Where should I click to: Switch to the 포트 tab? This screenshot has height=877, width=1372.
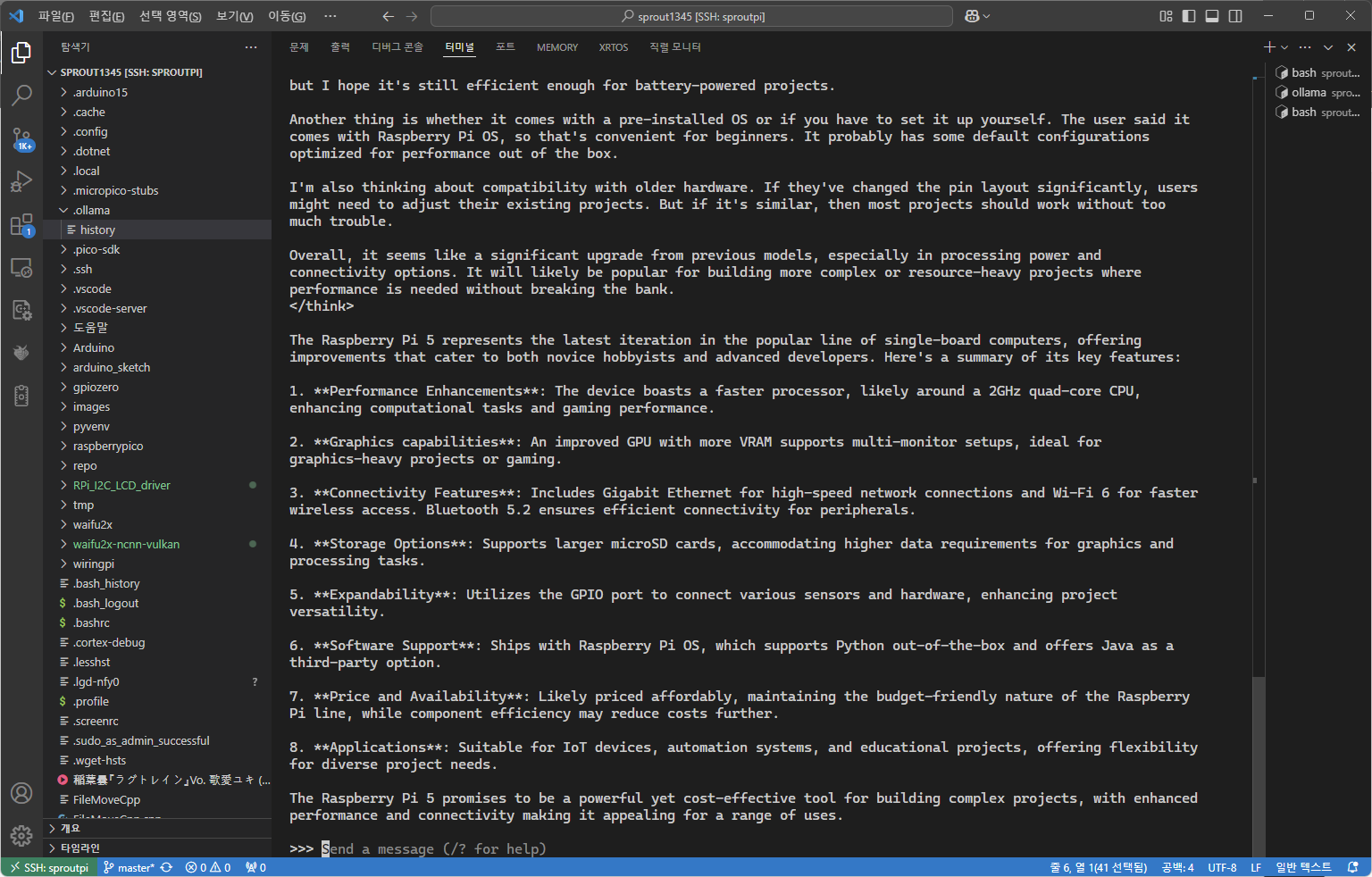[506, 47]
